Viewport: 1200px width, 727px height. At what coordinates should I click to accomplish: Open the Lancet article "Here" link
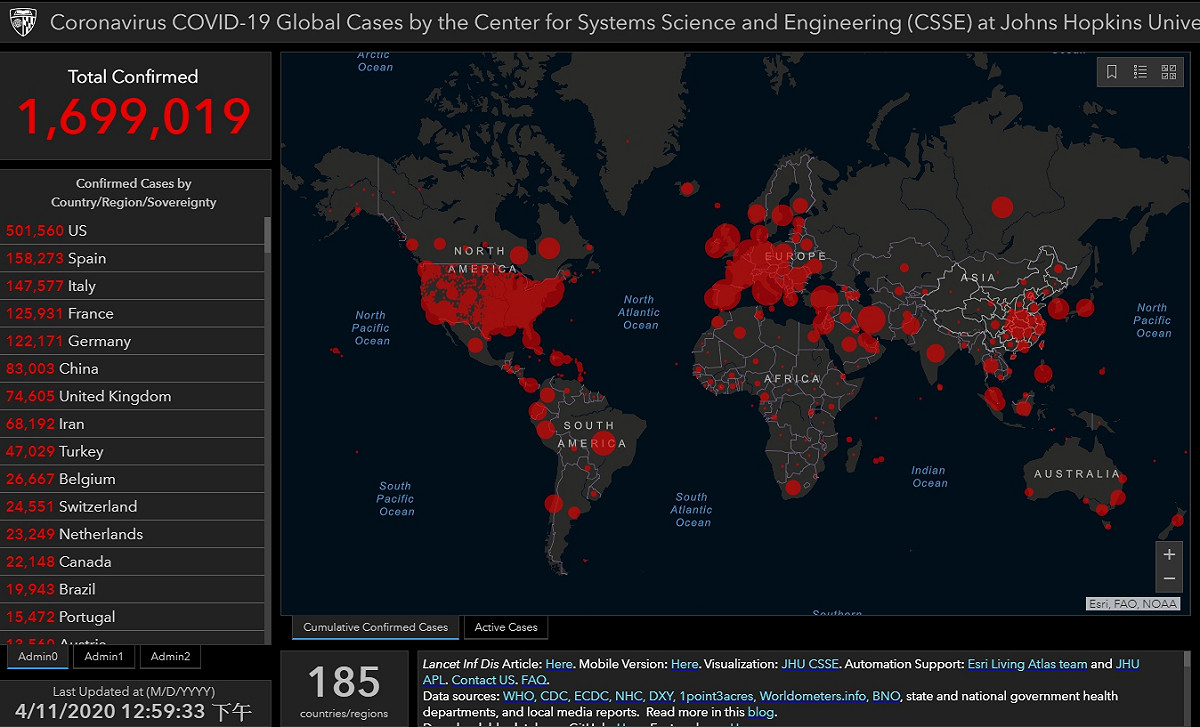coord(559,664)
